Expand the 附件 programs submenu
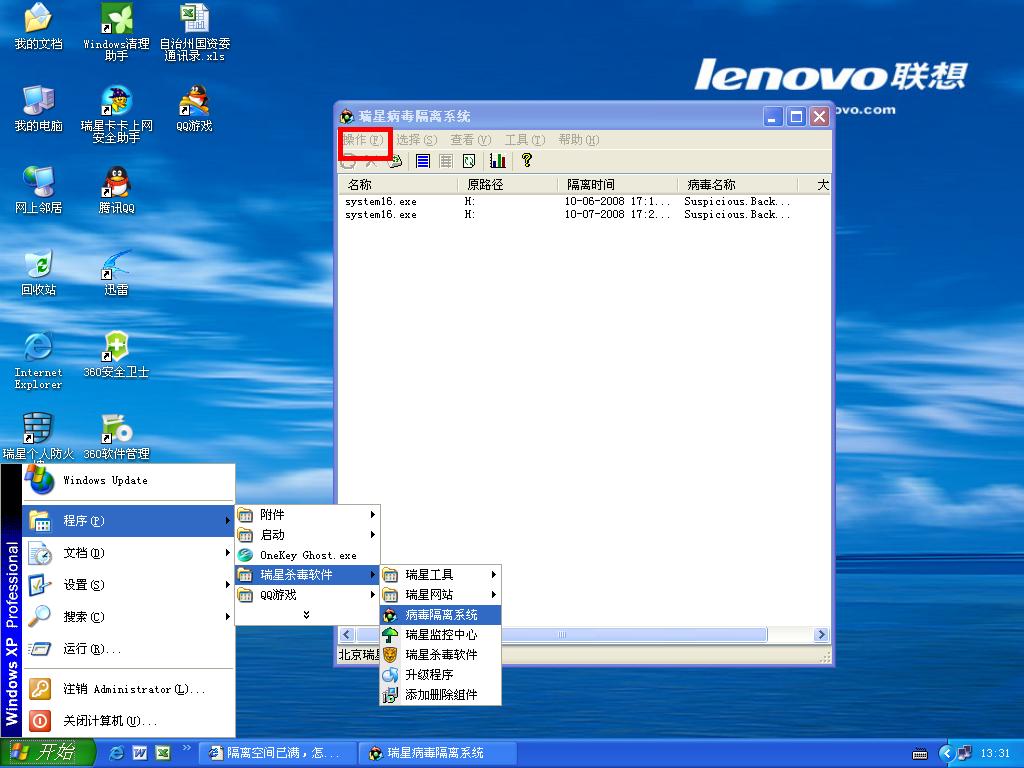The width and height of the screenshot is (1024, 768). 307,515
